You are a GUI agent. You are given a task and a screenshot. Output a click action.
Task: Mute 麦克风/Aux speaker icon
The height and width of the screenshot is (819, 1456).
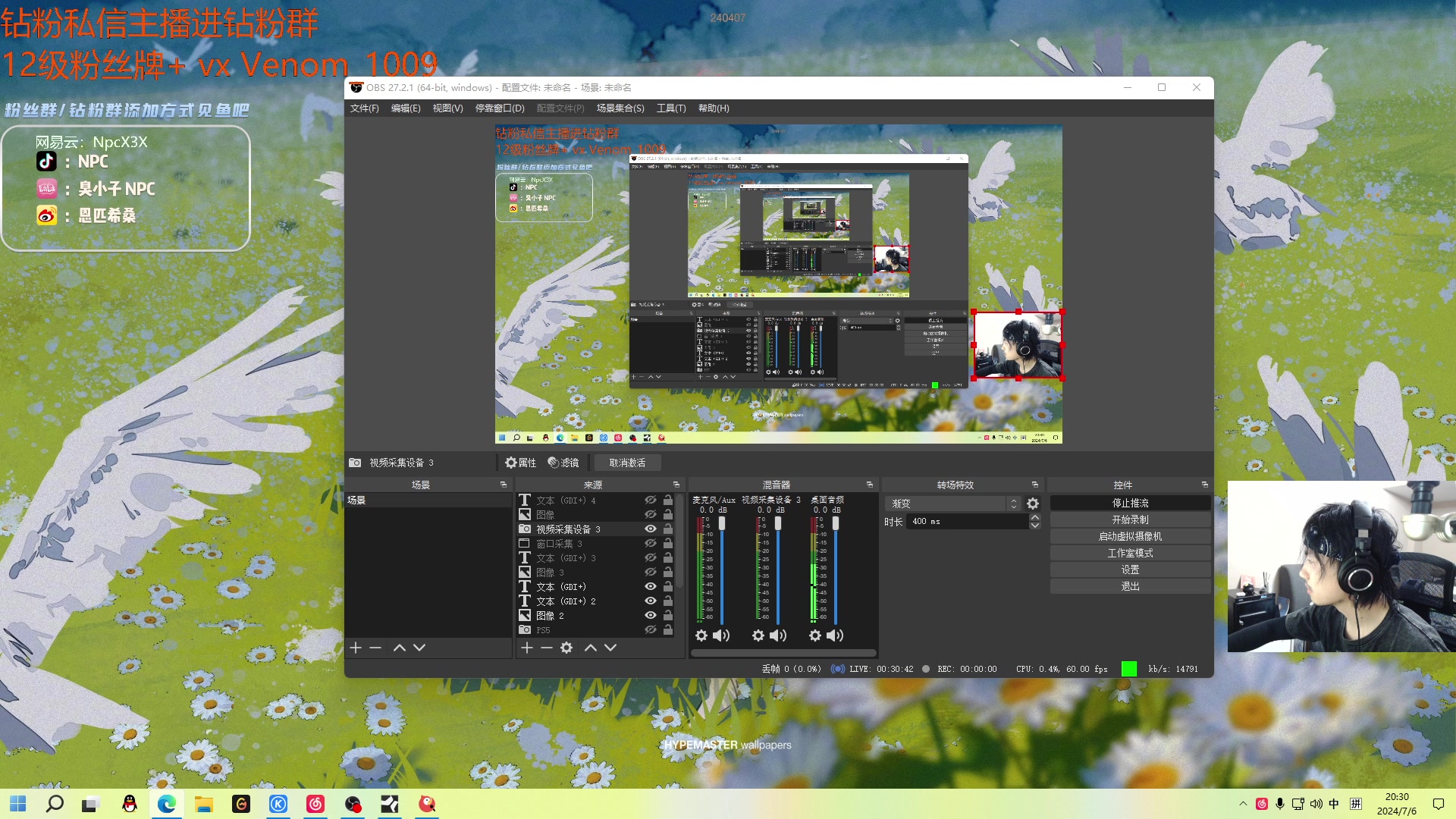pos(721,635)
